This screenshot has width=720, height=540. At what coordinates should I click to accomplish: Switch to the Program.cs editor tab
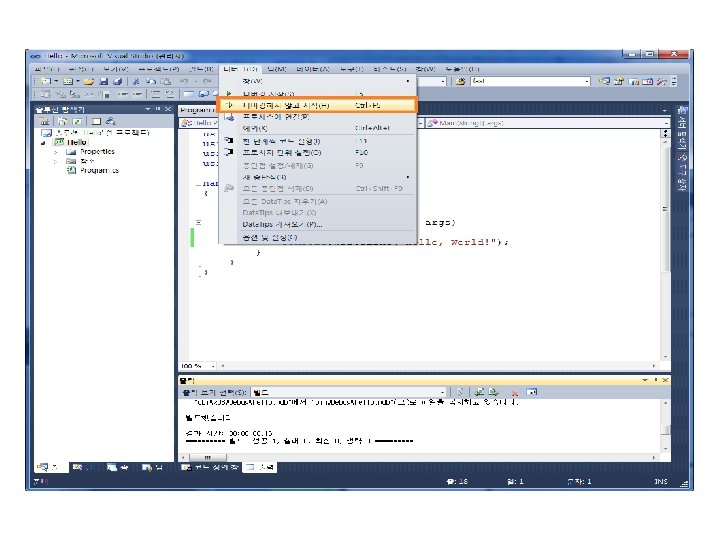197,110
